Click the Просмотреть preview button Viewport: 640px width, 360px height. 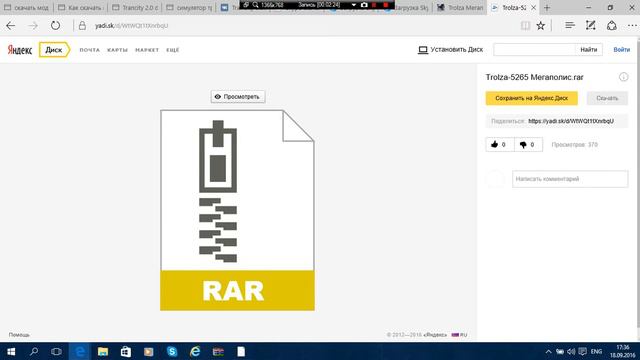pos(238,97)
